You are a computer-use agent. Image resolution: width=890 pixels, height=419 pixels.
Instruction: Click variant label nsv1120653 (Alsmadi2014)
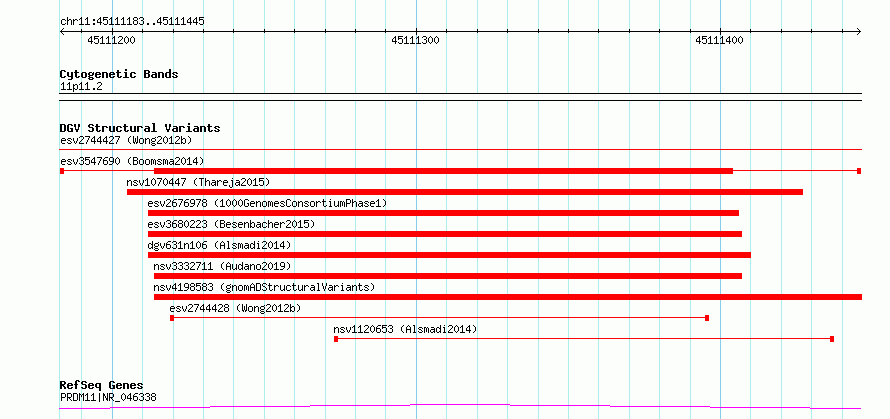(x=405, y=329)
